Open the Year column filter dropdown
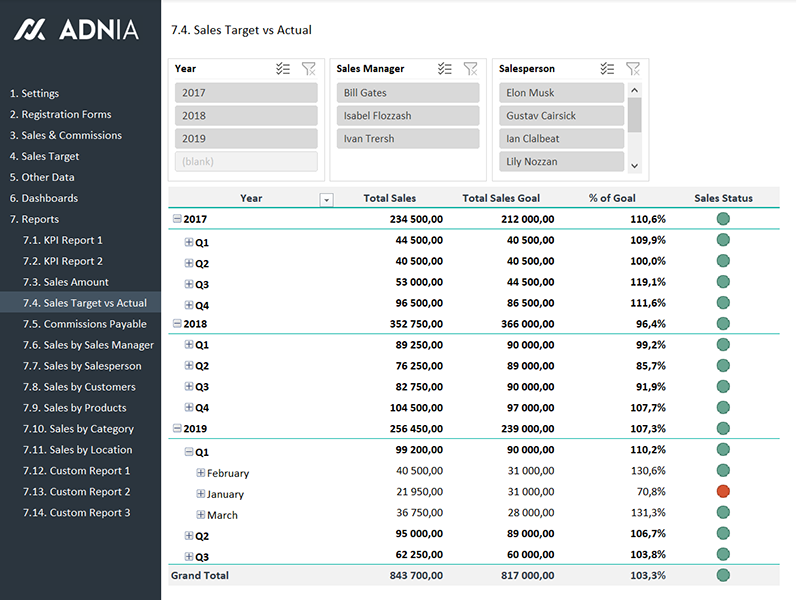 click(x=325, y=199)
